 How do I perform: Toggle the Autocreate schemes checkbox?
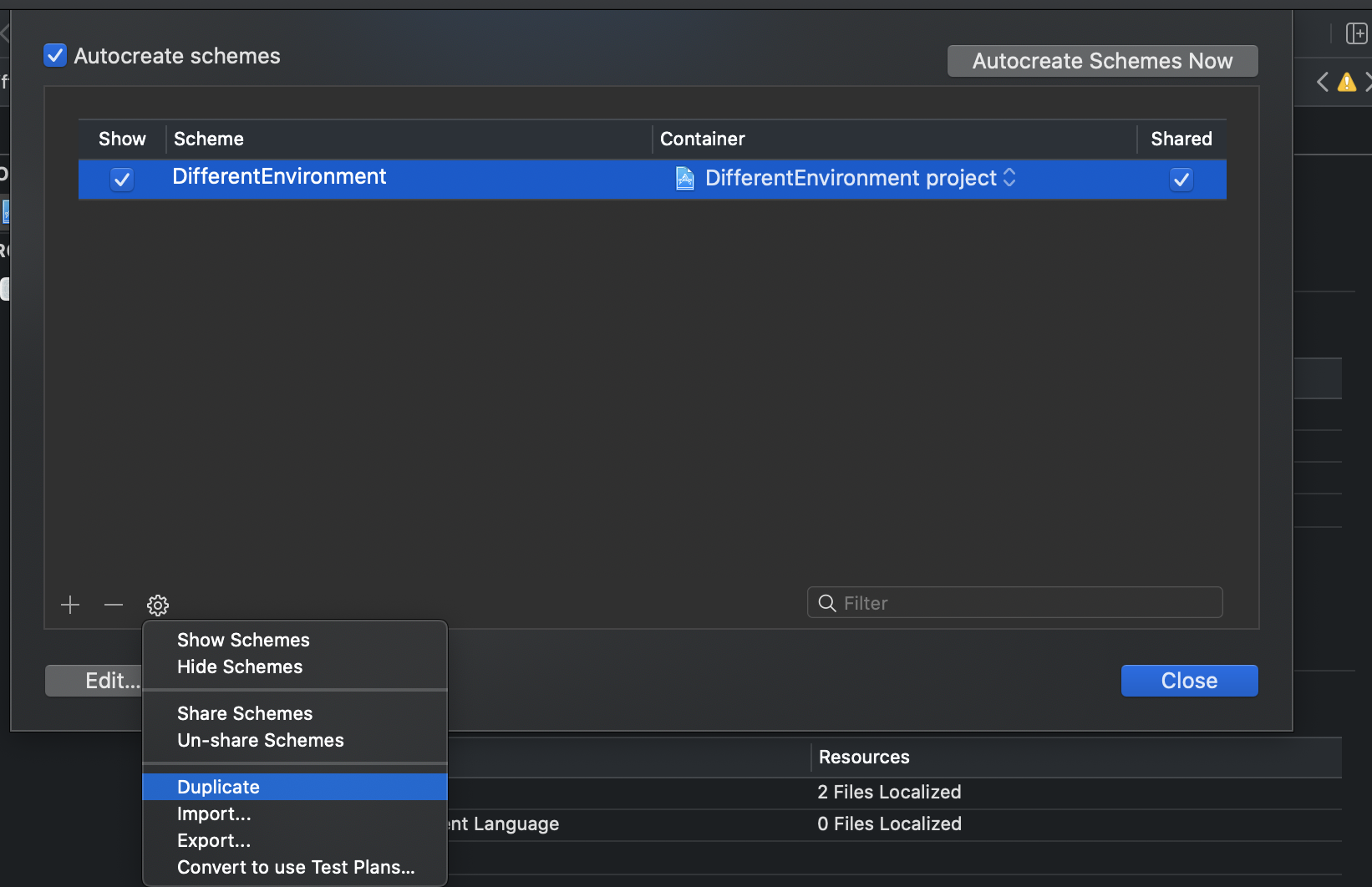55,56
